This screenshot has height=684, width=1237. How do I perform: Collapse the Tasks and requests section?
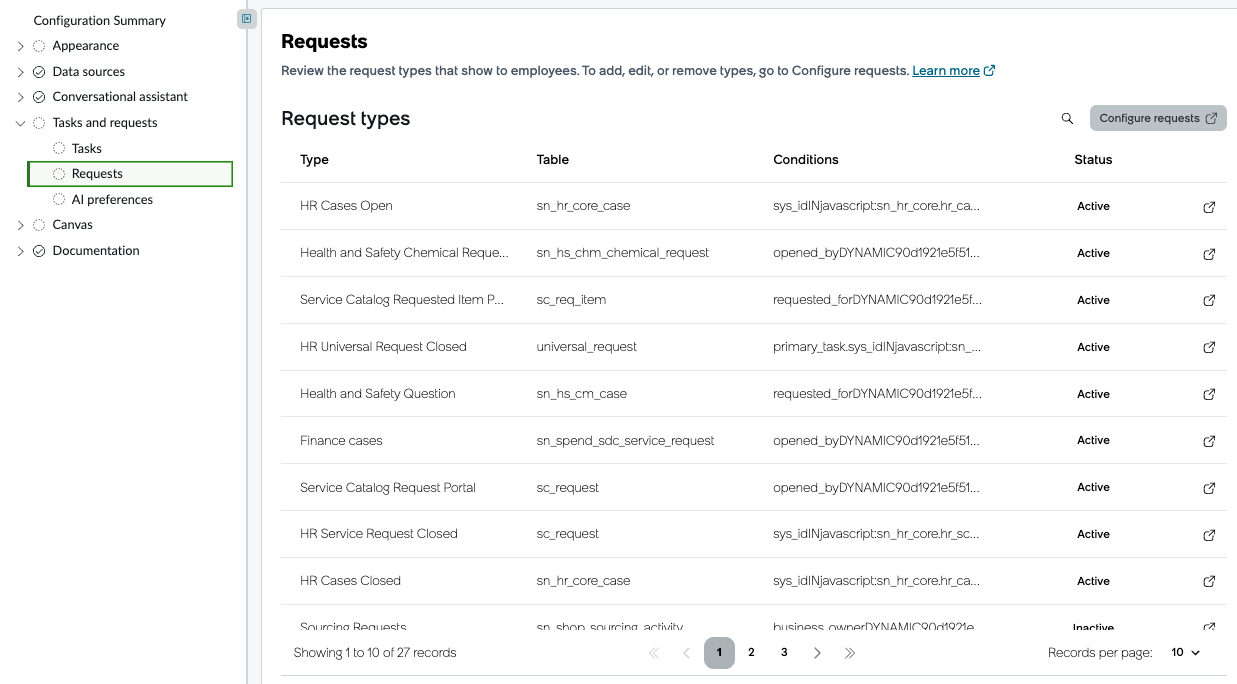(x=21, y=123)
